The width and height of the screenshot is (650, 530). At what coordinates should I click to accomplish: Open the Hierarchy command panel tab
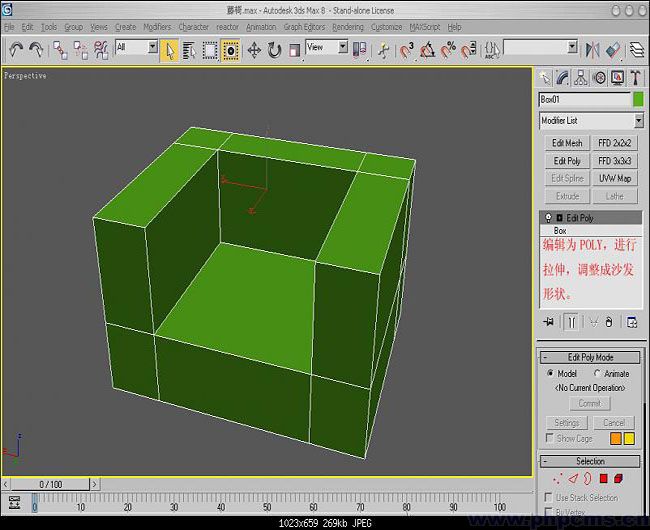click(581, 78)
